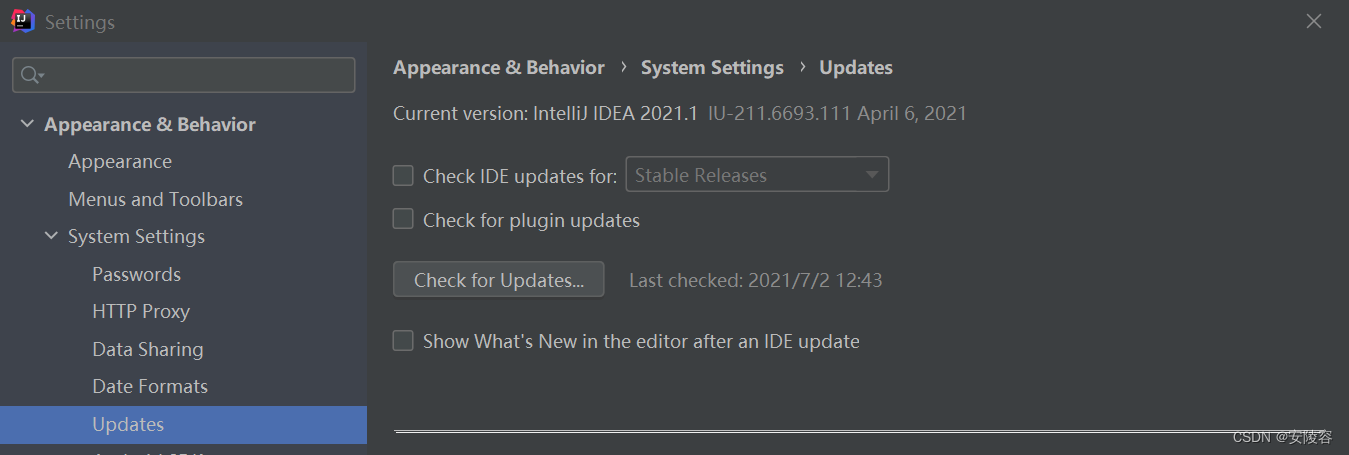Toggle Check for plugin updates checkbox
This screenshot has height=455, width=1349.
pyautogui.click(x=403, y=220)
